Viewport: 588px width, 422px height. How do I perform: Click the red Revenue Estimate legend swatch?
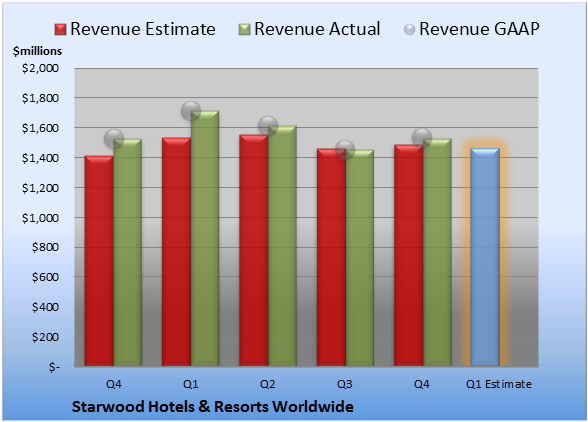pos(60,30)
